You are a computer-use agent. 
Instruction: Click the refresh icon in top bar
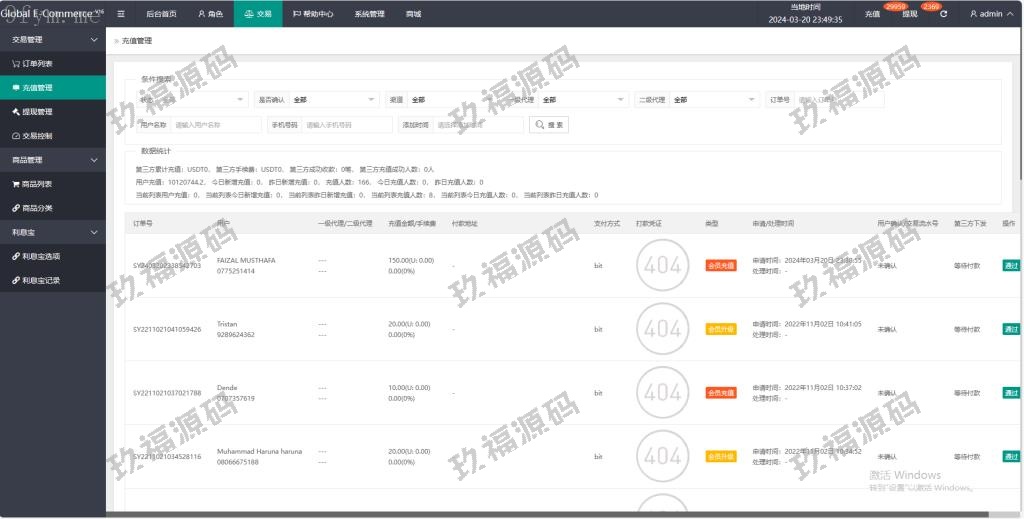click(943, 14)
